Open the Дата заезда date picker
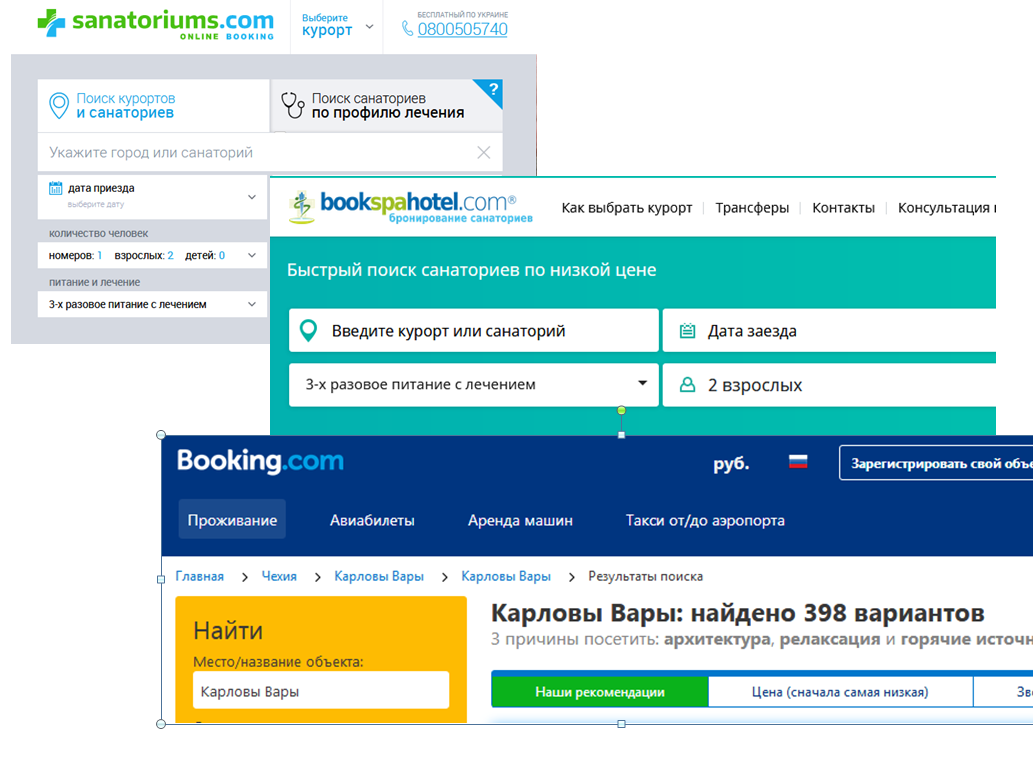The height and width of the screenshot is (771, 1033). 829,331
